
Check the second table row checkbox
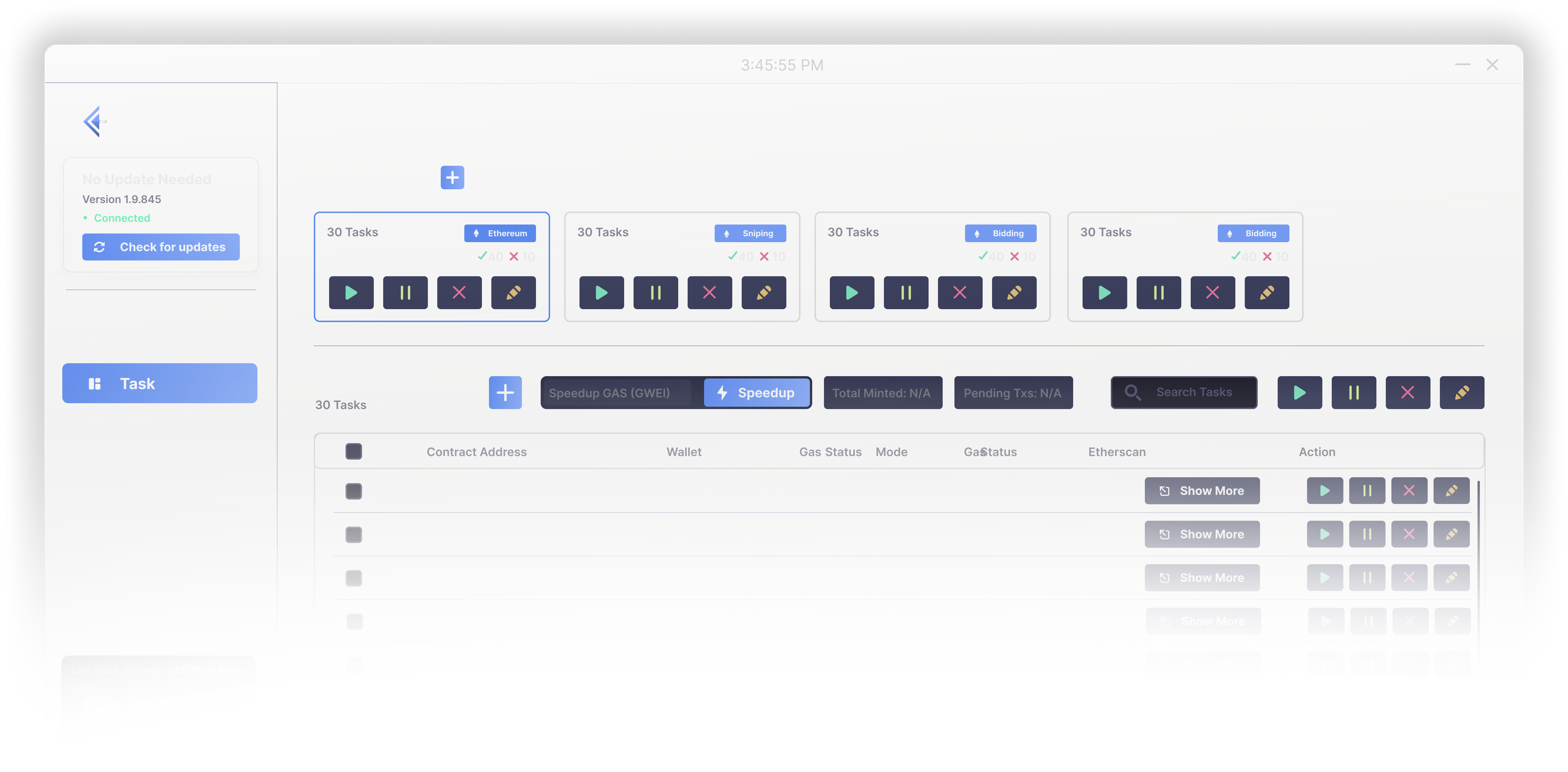354,535
